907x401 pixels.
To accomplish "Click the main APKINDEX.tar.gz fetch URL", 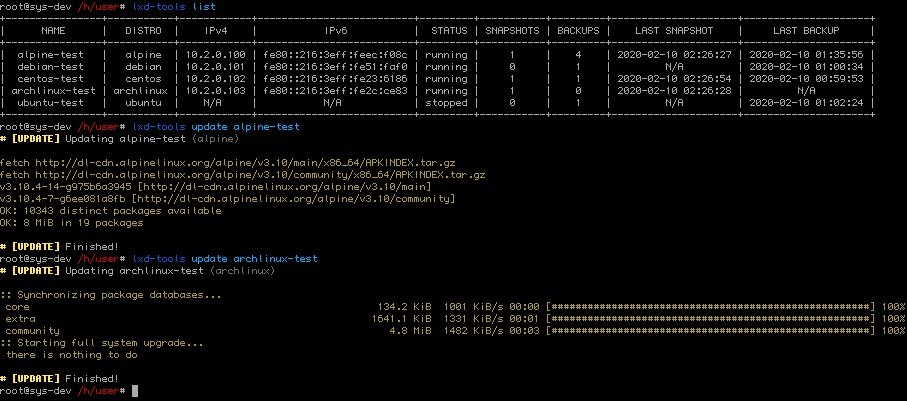I will [245, 163].
